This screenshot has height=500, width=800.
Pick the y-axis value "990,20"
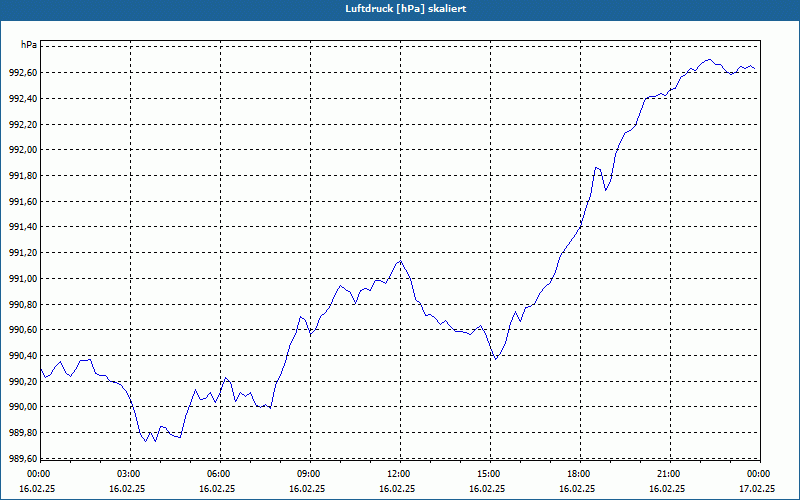tap(23, 381)
